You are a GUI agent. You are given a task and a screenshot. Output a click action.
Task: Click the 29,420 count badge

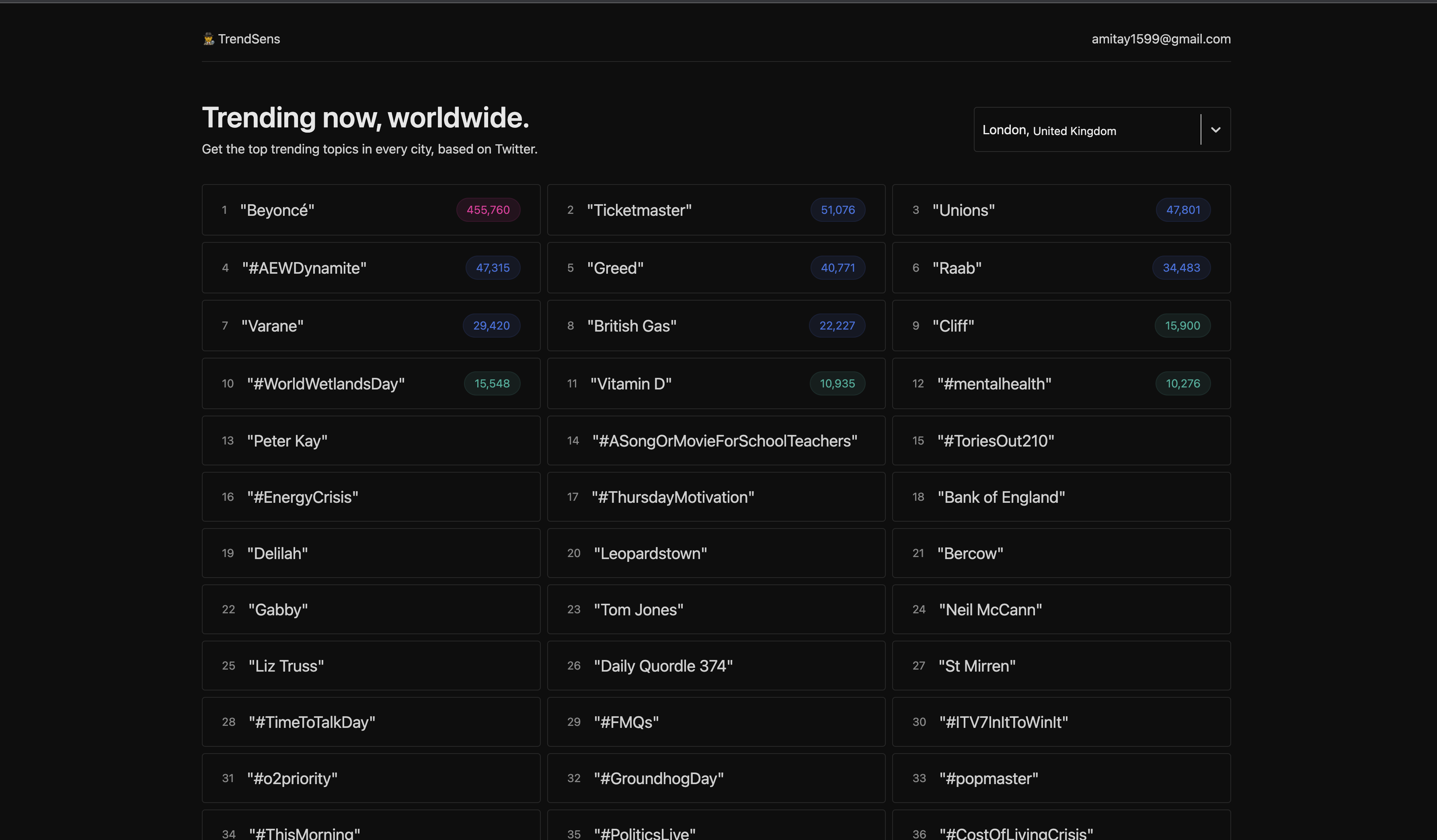pyautogui.click(x=492, y=326)
